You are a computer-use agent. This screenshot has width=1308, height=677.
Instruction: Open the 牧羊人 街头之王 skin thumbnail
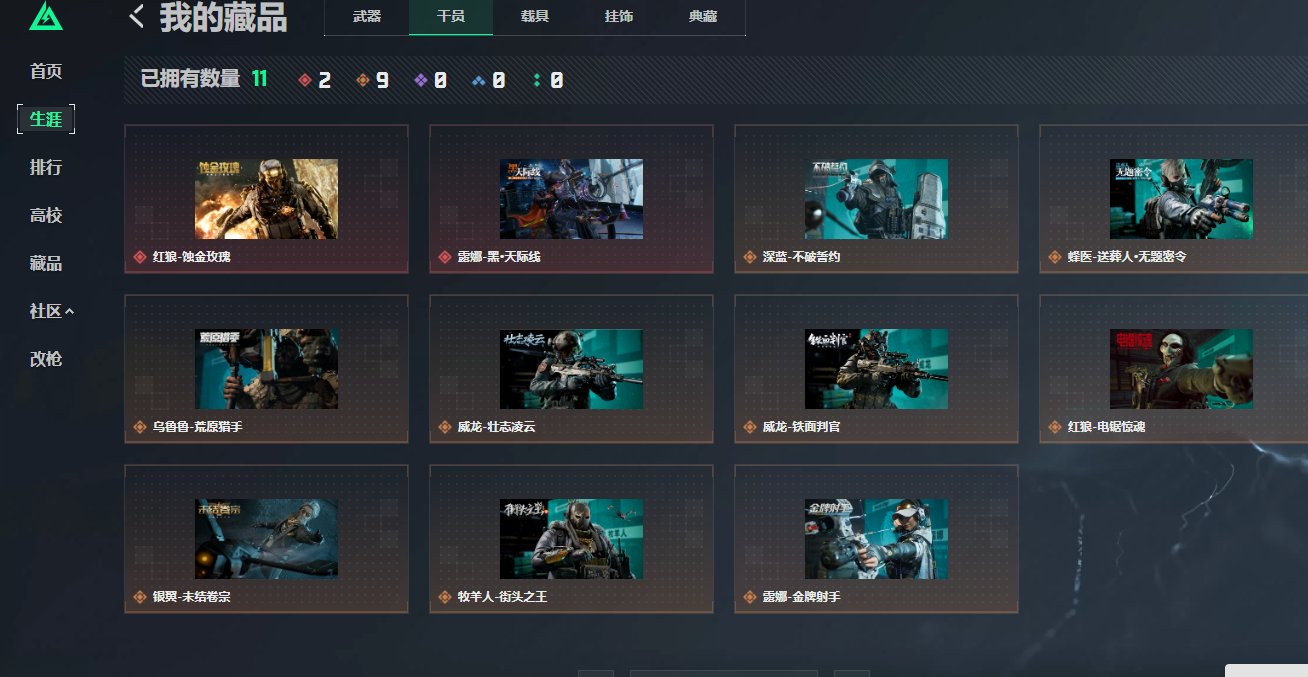(571, 539)
